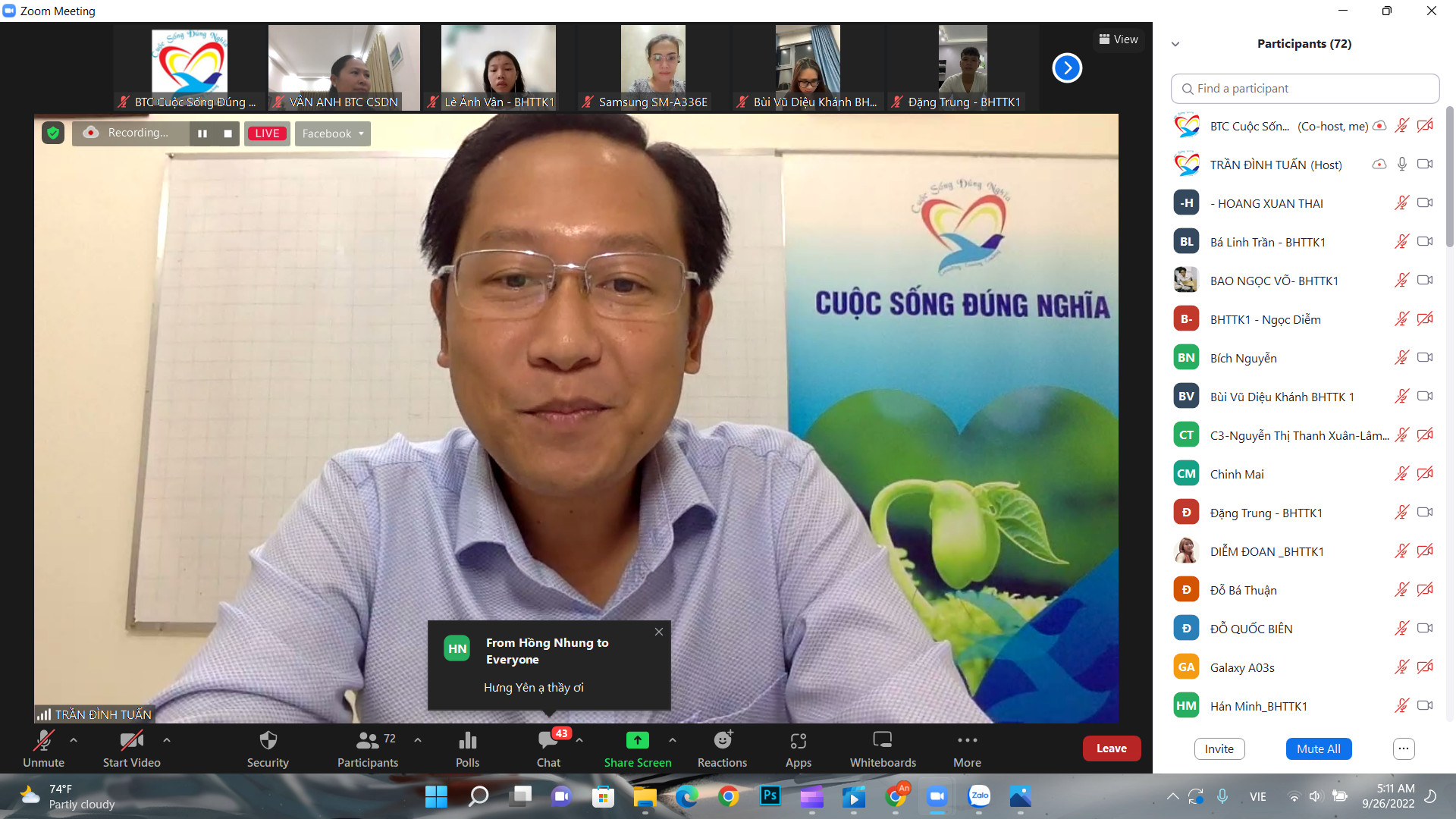The image size is (1456, 819).
Task: Open Google Chrome from the taskbar
Action: pos(729,796)
